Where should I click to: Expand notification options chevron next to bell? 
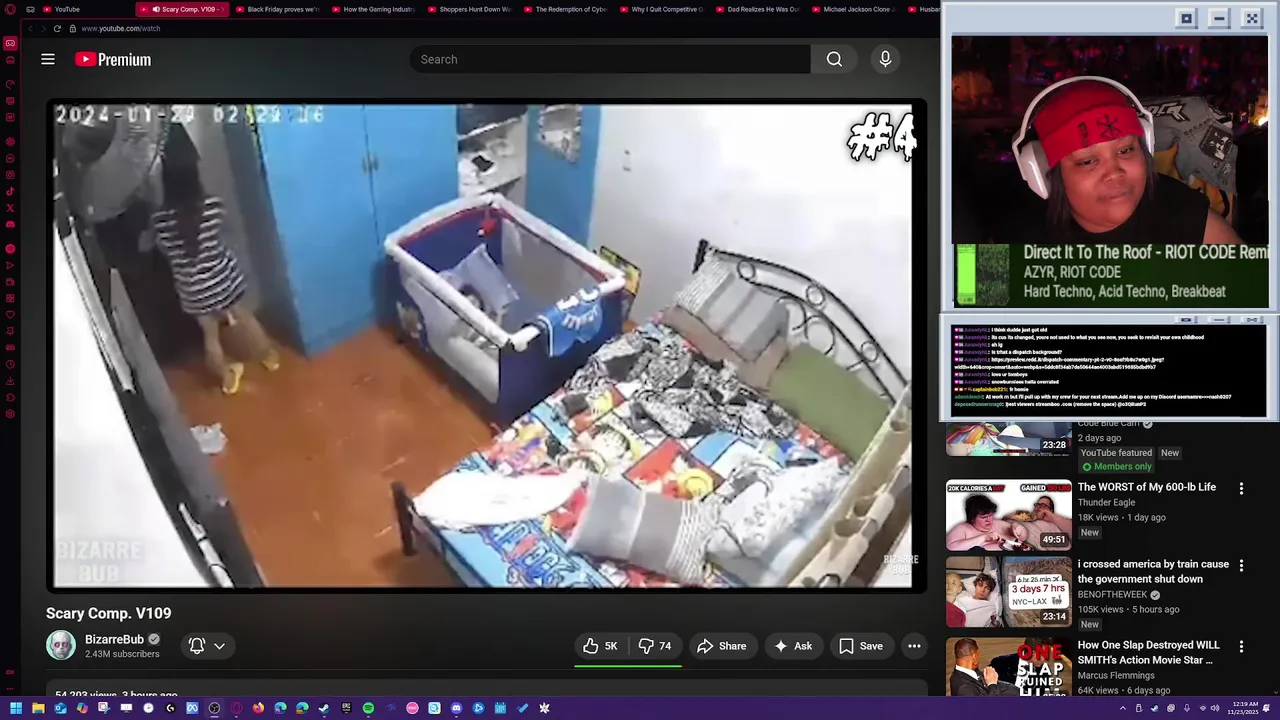coord(219,646)
